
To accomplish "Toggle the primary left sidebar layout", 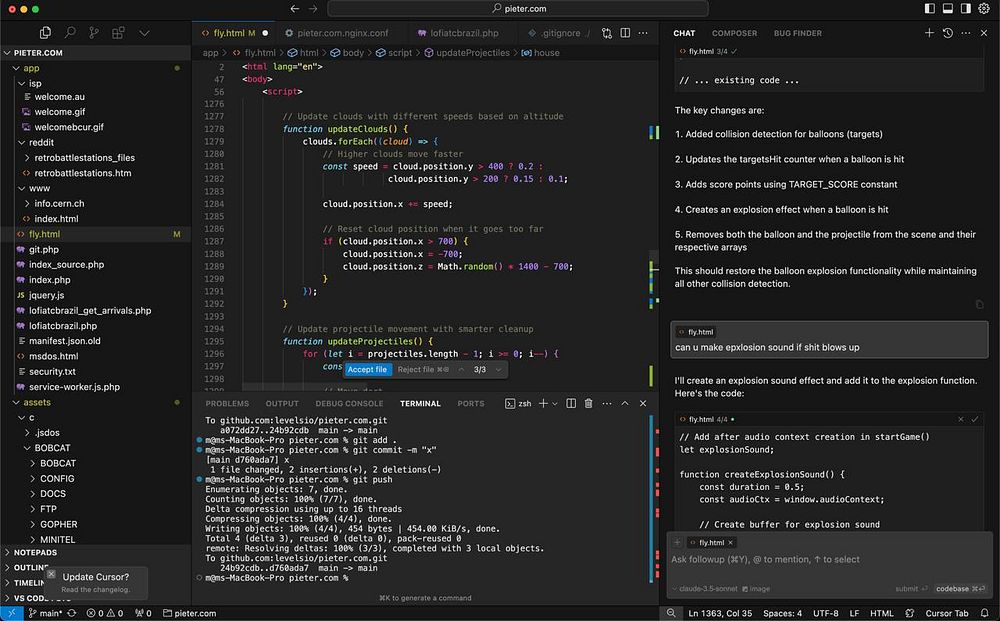I will (928, 8).
